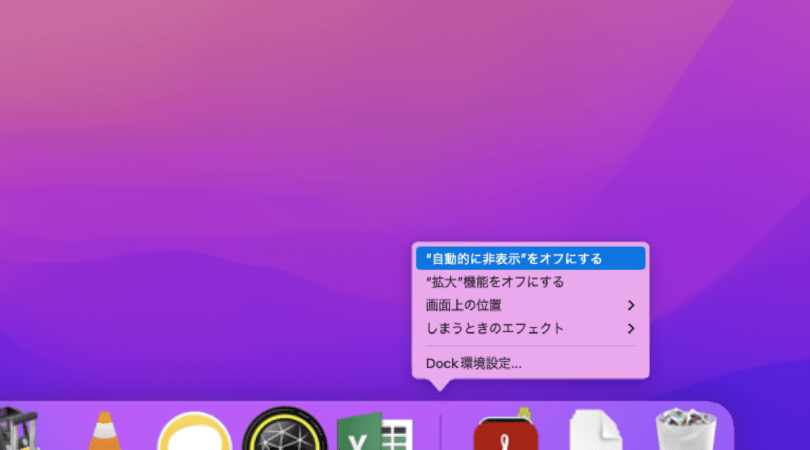Click the Dock separator line
810x450 pixels.
pyautogui.click(x=441, y=431)
